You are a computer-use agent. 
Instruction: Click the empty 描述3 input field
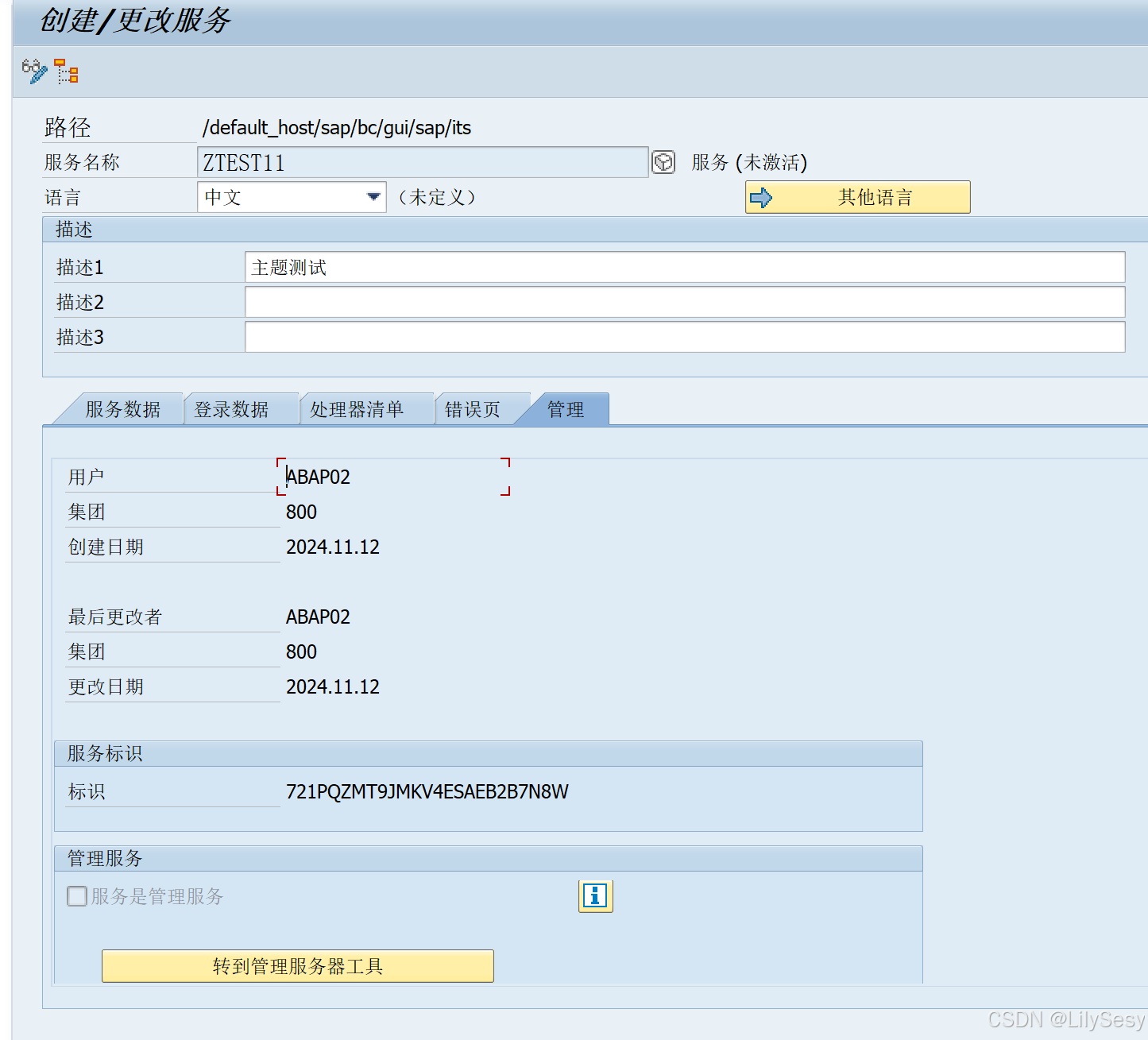pos(683,337)
